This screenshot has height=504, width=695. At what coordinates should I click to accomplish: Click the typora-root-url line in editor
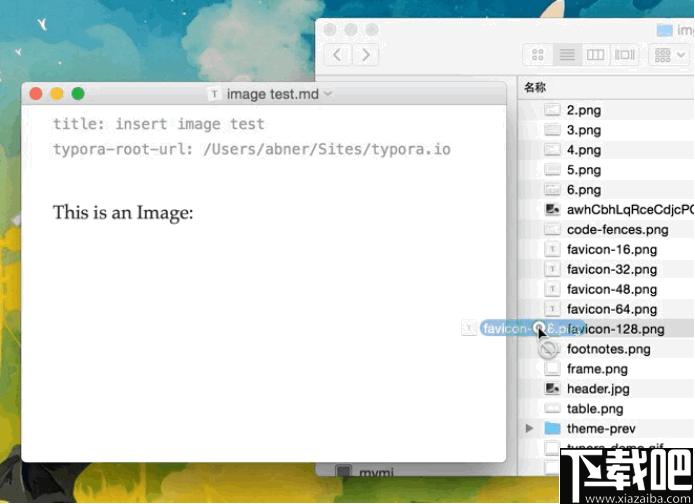coord(252,149)
